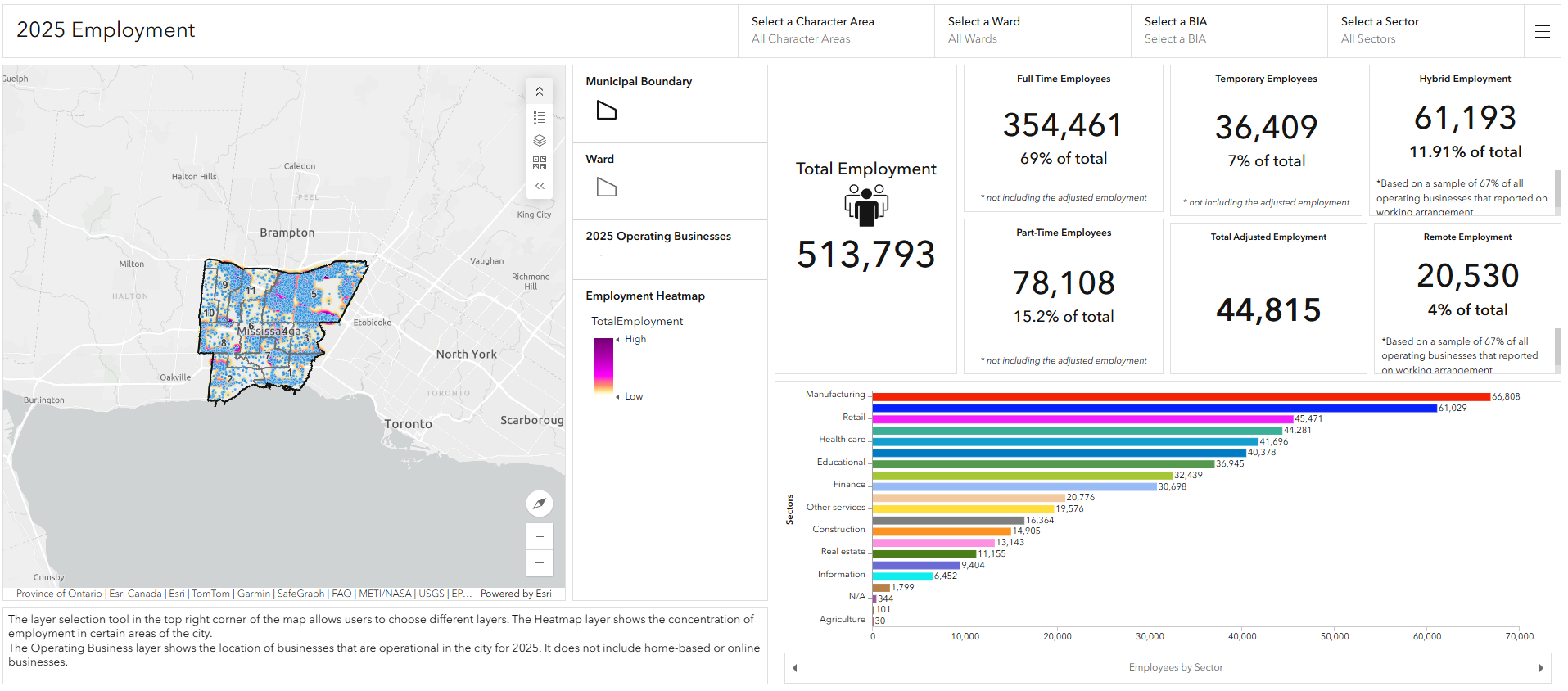Open the Select a BIA dropdown

click(x=1229, y=30)
